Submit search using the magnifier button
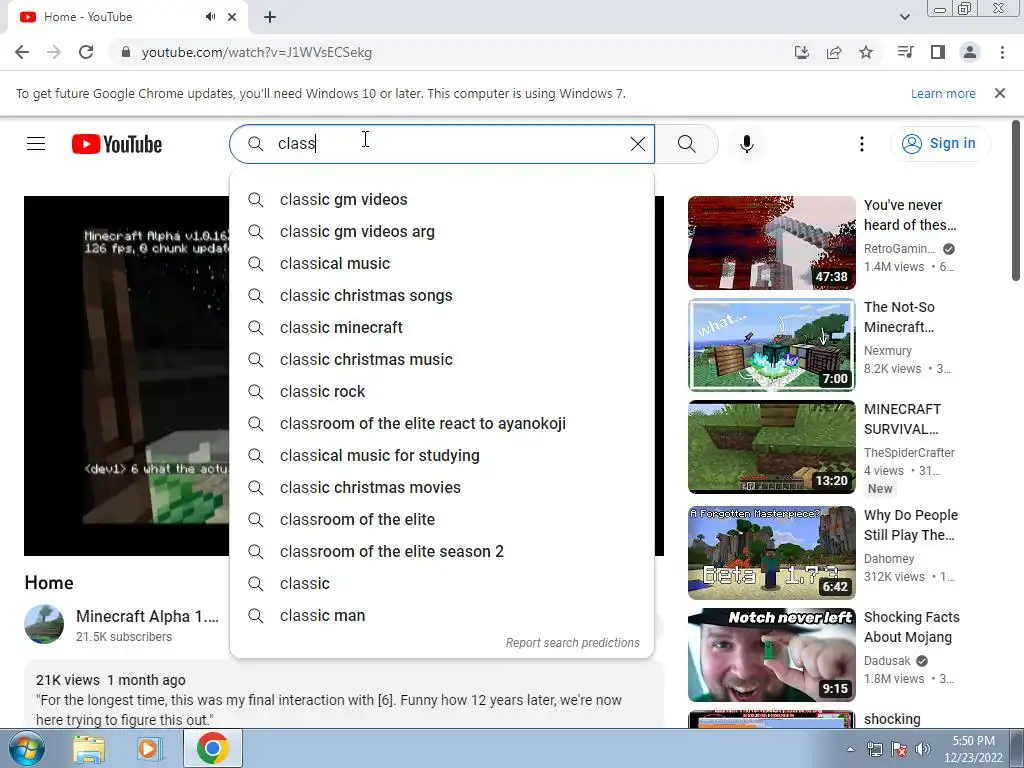 (686, 144)
